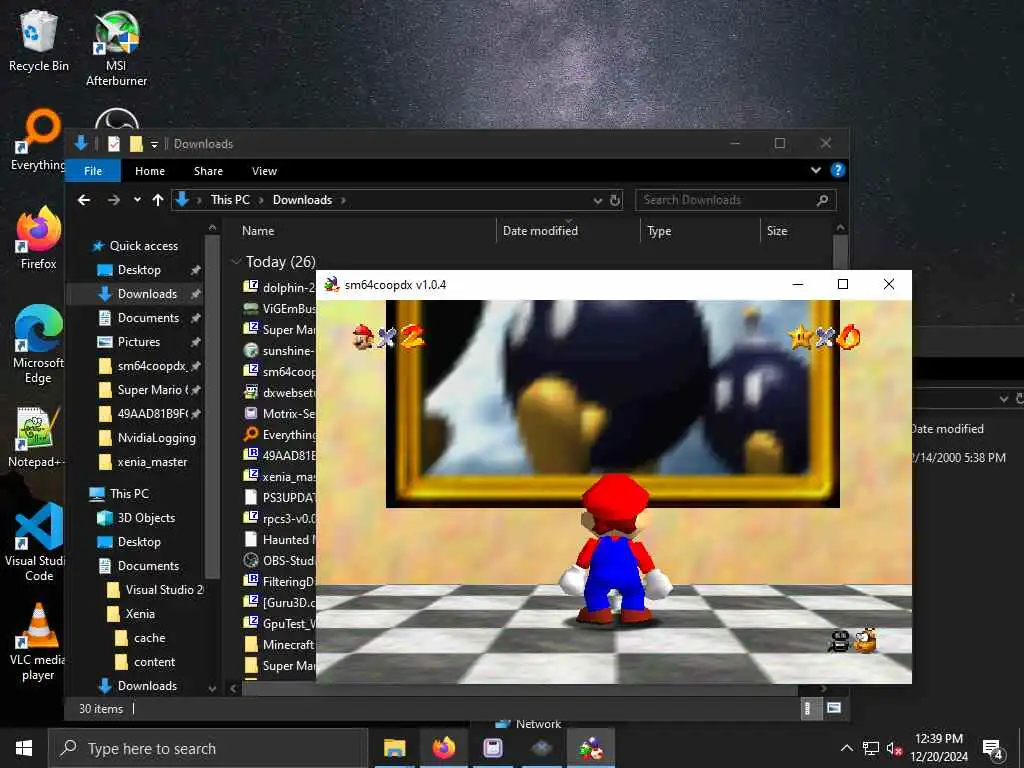Select the OBS-Studio installer file

(x=280, y=560)
